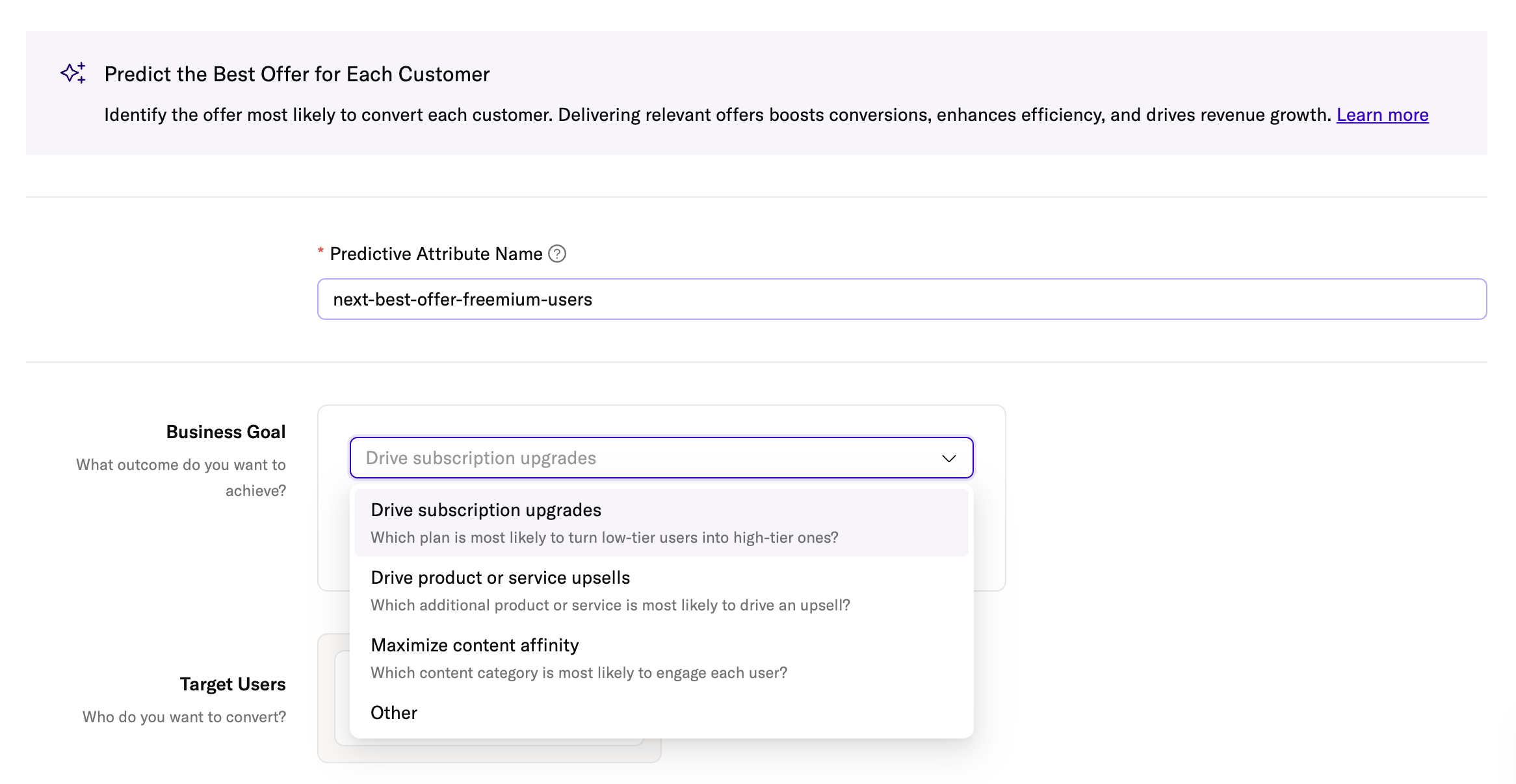Choose the Other option in dropdown
This screenshot has height=784, width=1516.
tap(394, 713)
